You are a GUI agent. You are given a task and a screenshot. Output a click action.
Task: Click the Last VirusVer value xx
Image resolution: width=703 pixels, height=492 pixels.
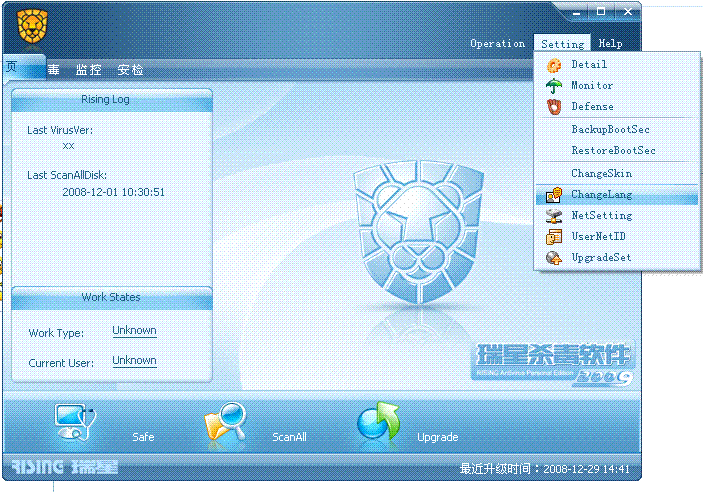pyautogui.click(x=69, y=146)
